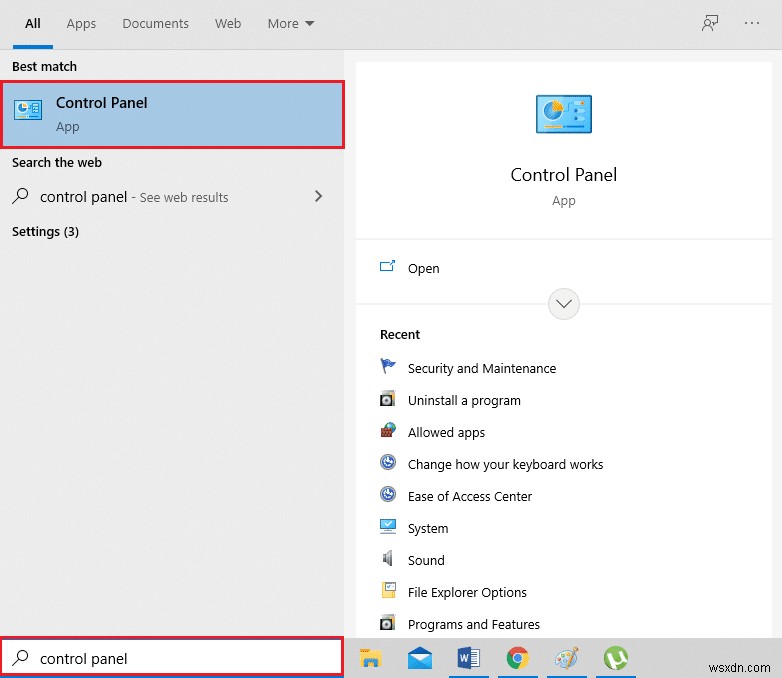Click the File Explorer Options icon
The width and height of the screenshot is (782, 678).
click(x=389, y=590)
